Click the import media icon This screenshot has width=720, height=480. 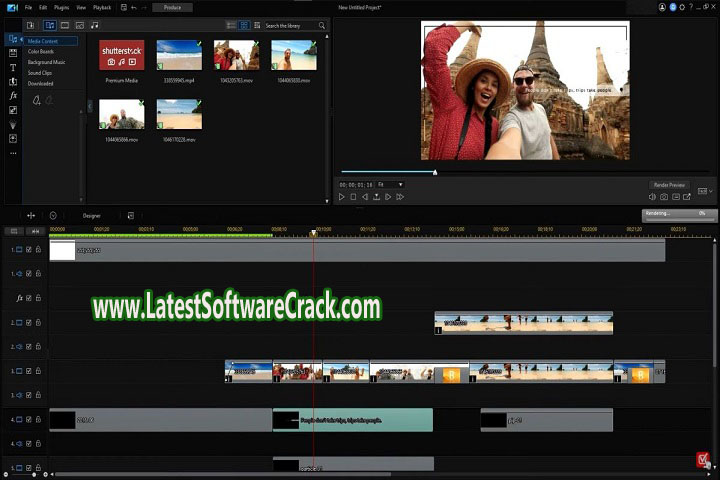pos(30,25)
